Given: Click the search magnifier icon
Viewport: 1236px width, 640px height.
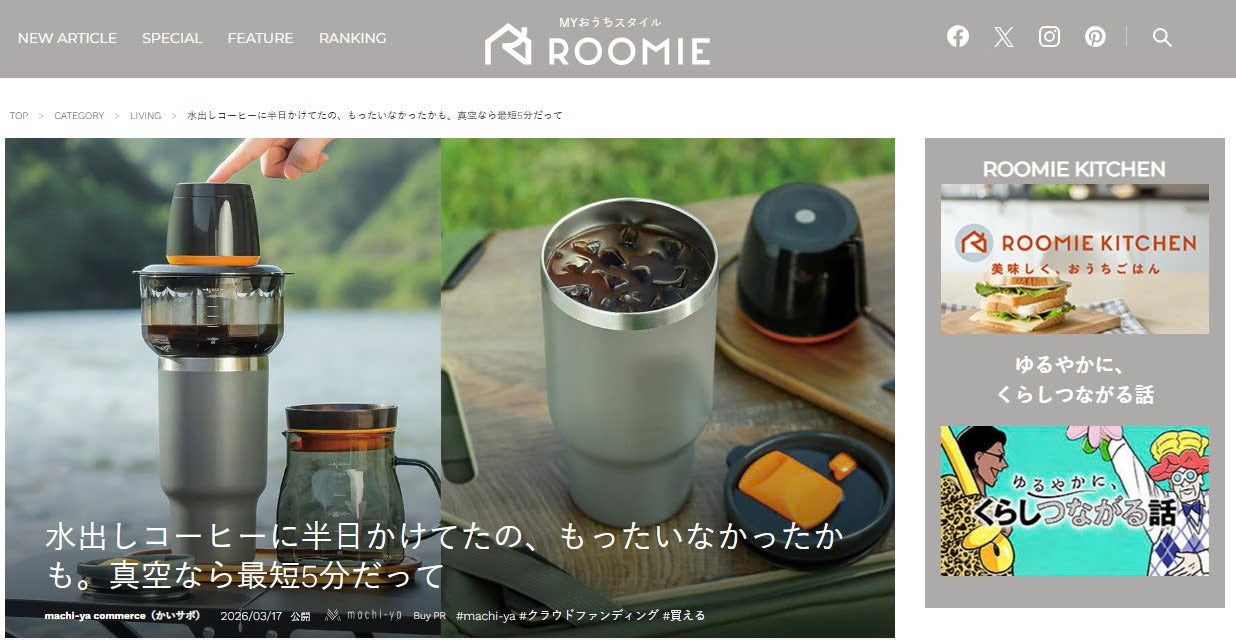Looking at the screenshot, I should pyautogui.click(x=1162, y=37).
